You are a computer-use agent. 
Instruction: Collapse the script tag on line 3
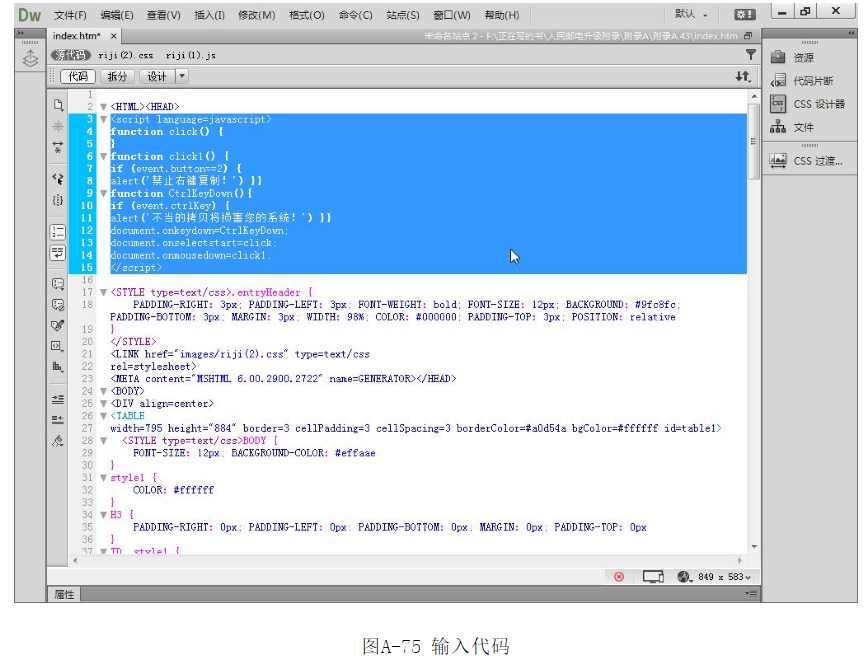(x=103, y=119)
